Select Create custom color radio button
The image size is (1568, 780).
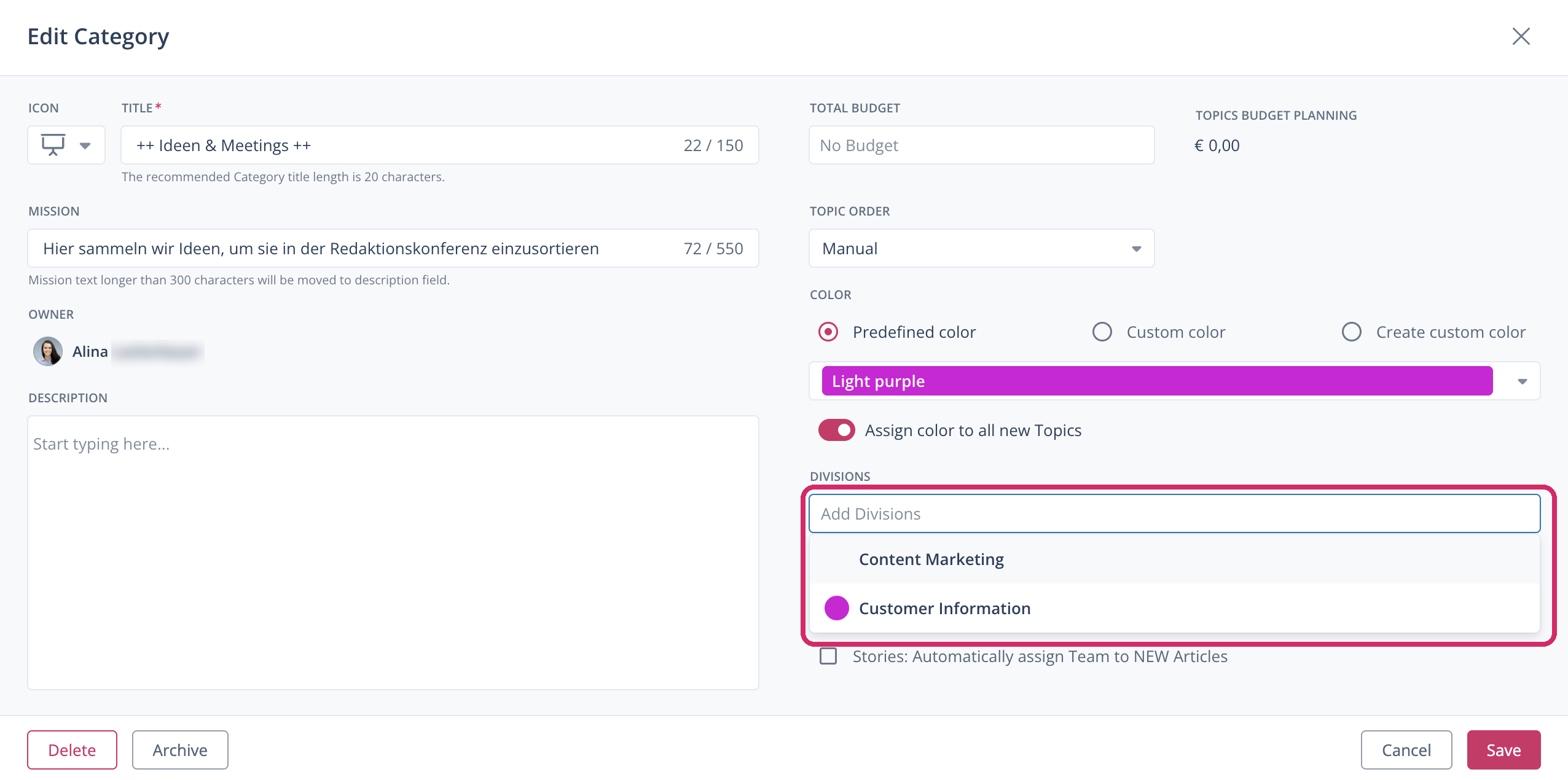tap(1351, 332)
